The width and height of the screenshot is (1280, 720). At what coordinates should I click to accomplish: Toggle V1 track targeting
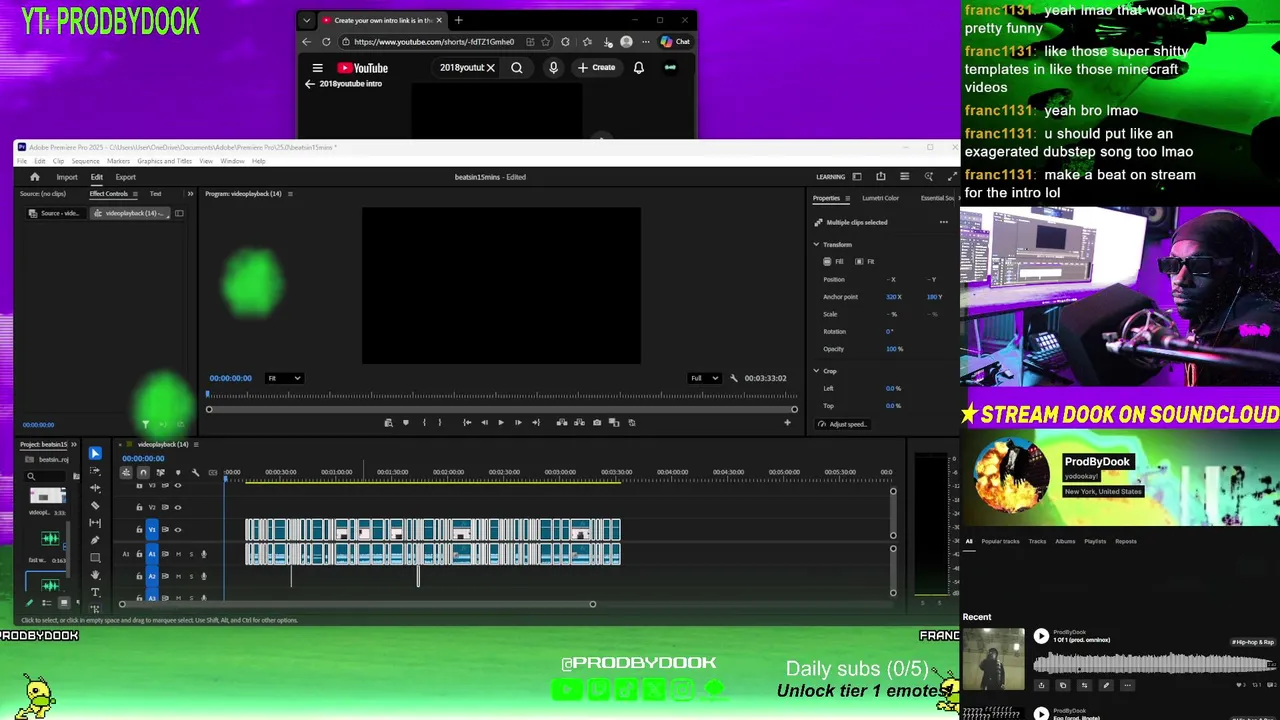[x=152, y=529]
